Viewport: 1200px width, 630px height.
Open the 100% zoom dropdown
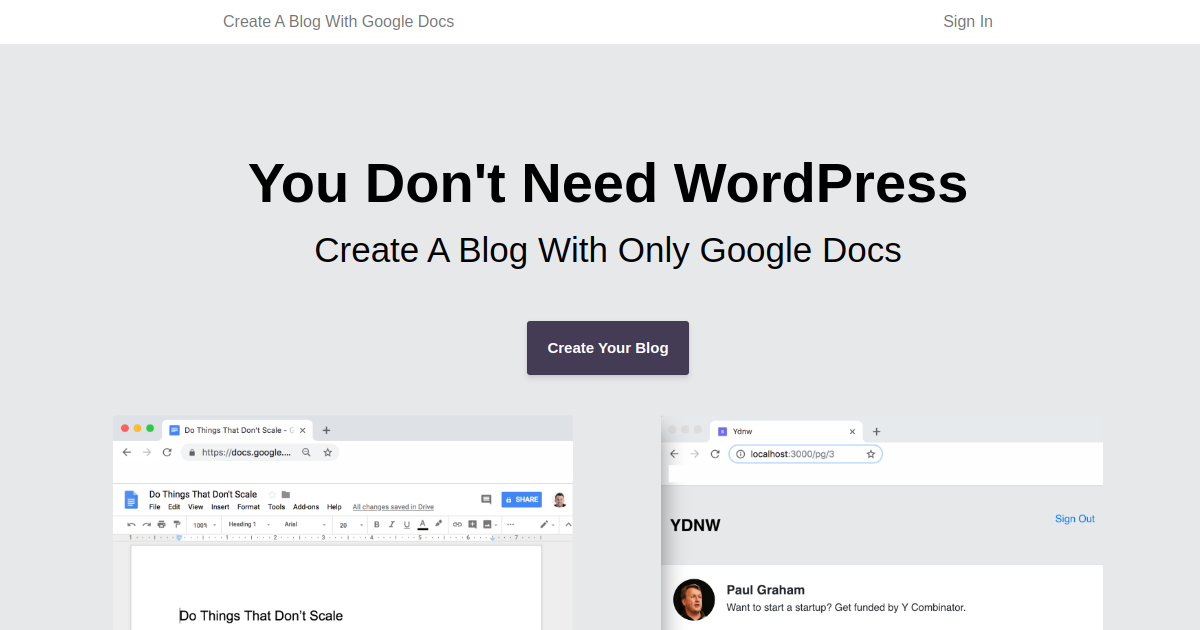point(204,525)
